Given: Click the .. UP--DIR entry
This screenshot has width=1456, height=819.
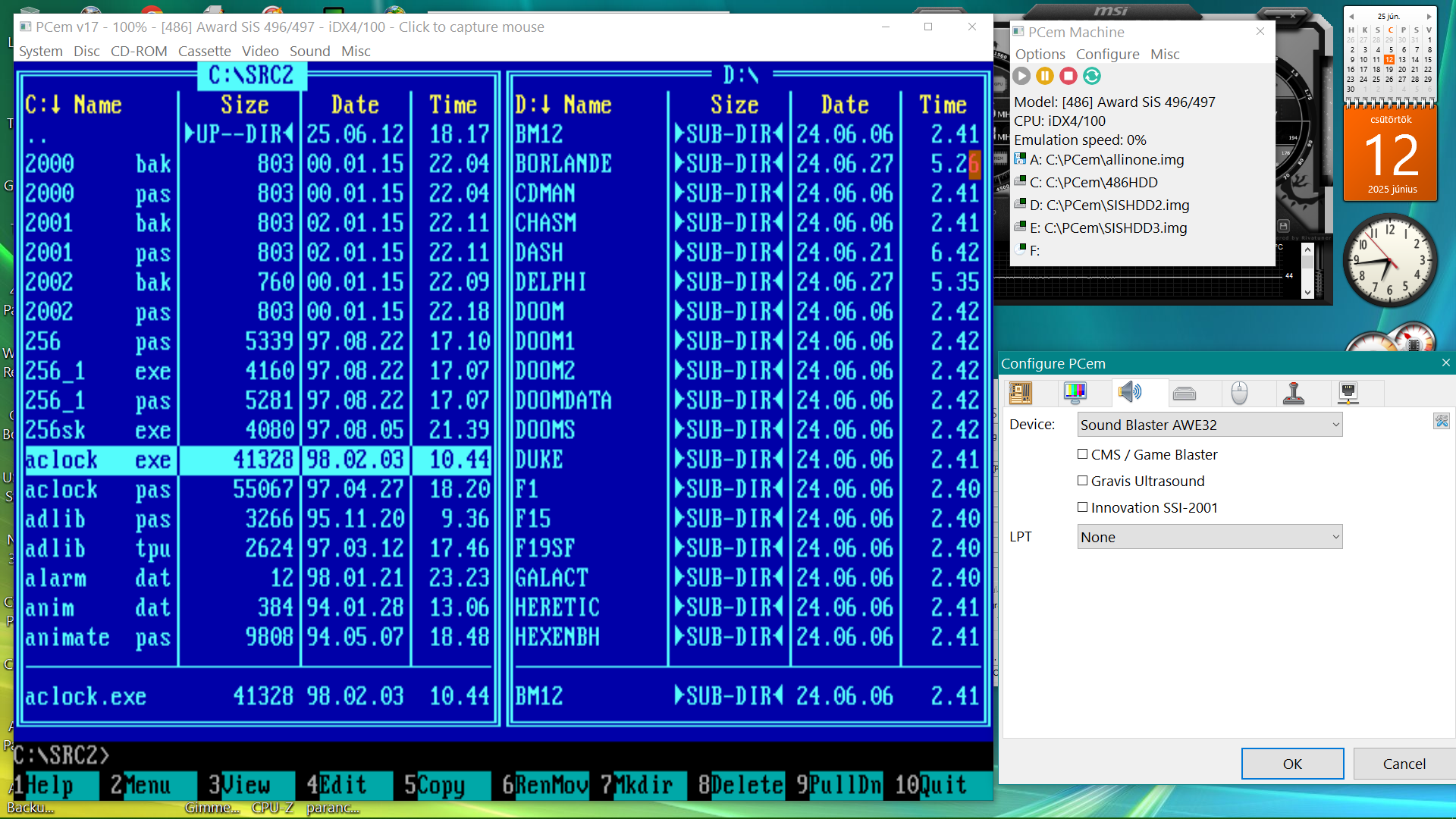Looking at the screenshot, I should tap(258, 134).
